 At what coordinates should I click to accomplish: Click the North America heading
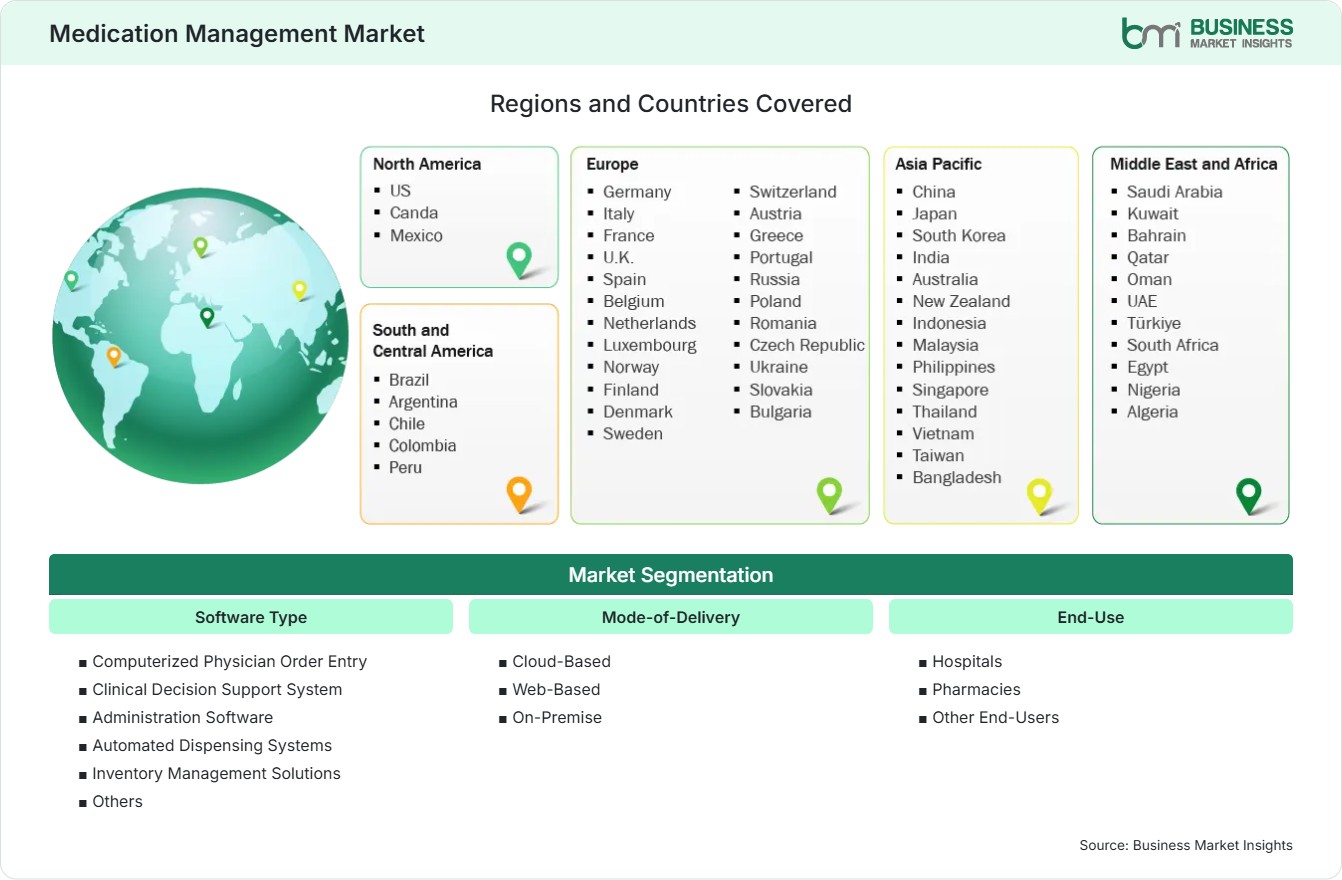click(x=427, y=164)
